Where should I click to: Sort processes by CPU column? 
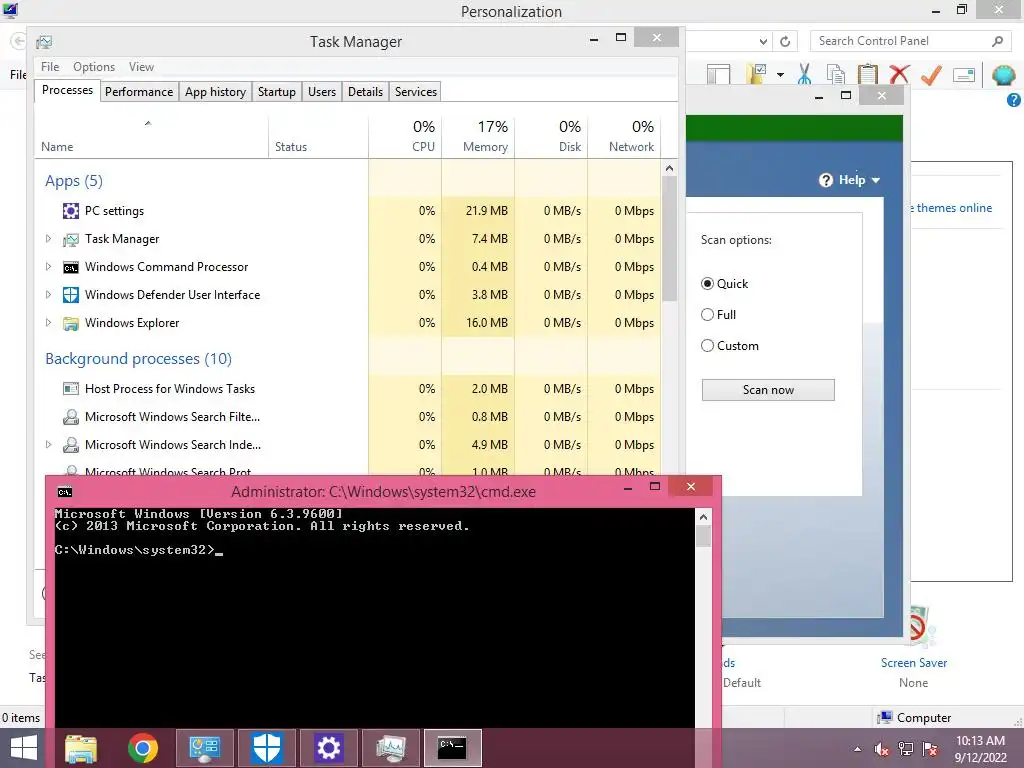(x=405, y=136)
